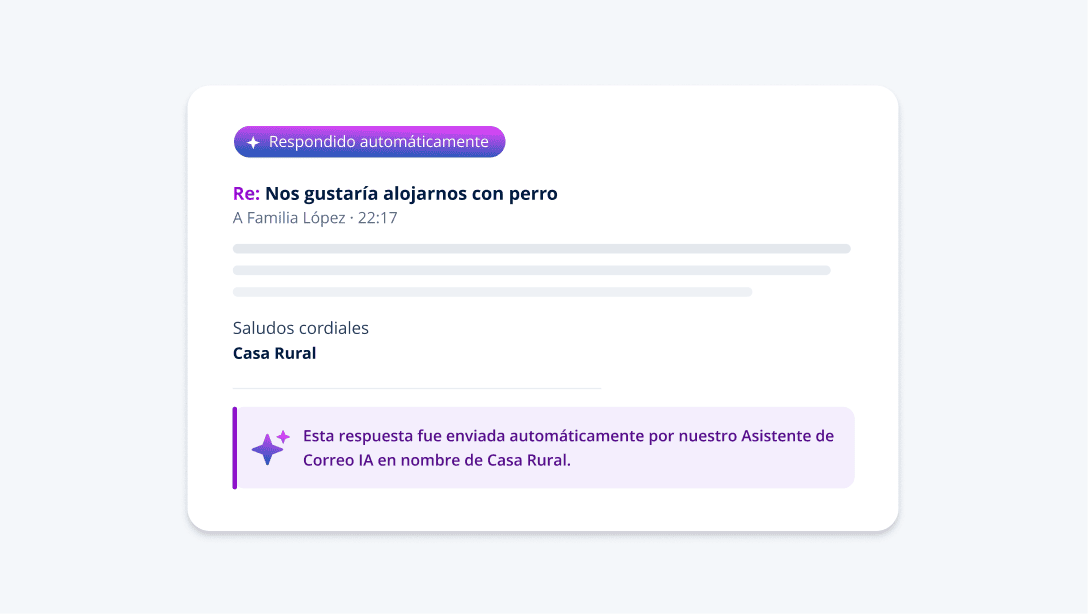The width and height of the screenshot is (1088, 614).
Task: Click the first, longest placeholder text line
Action: [x=541, y=248]
